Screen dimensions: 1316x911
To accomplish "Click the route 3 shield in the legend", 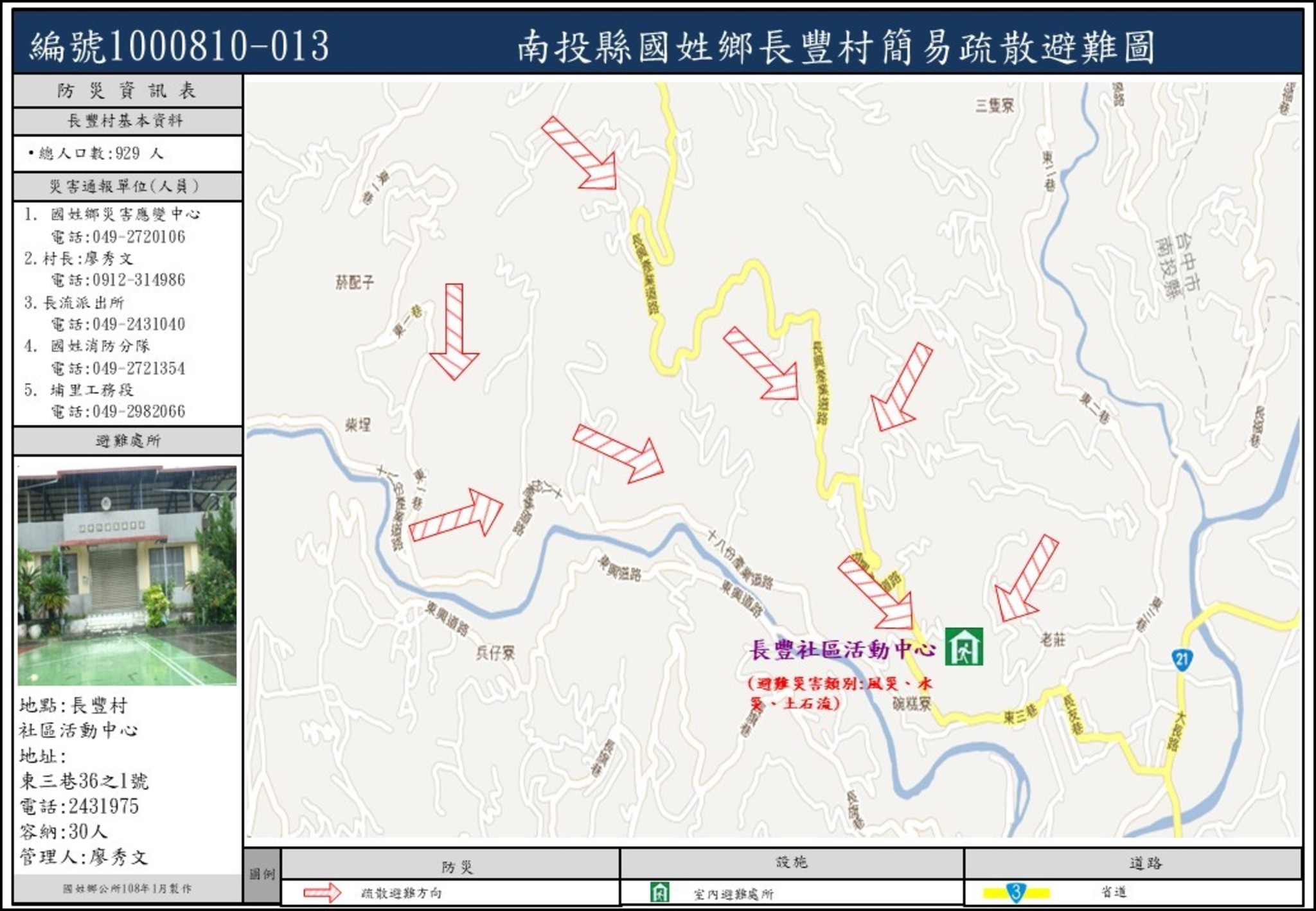I will 1016,892.
